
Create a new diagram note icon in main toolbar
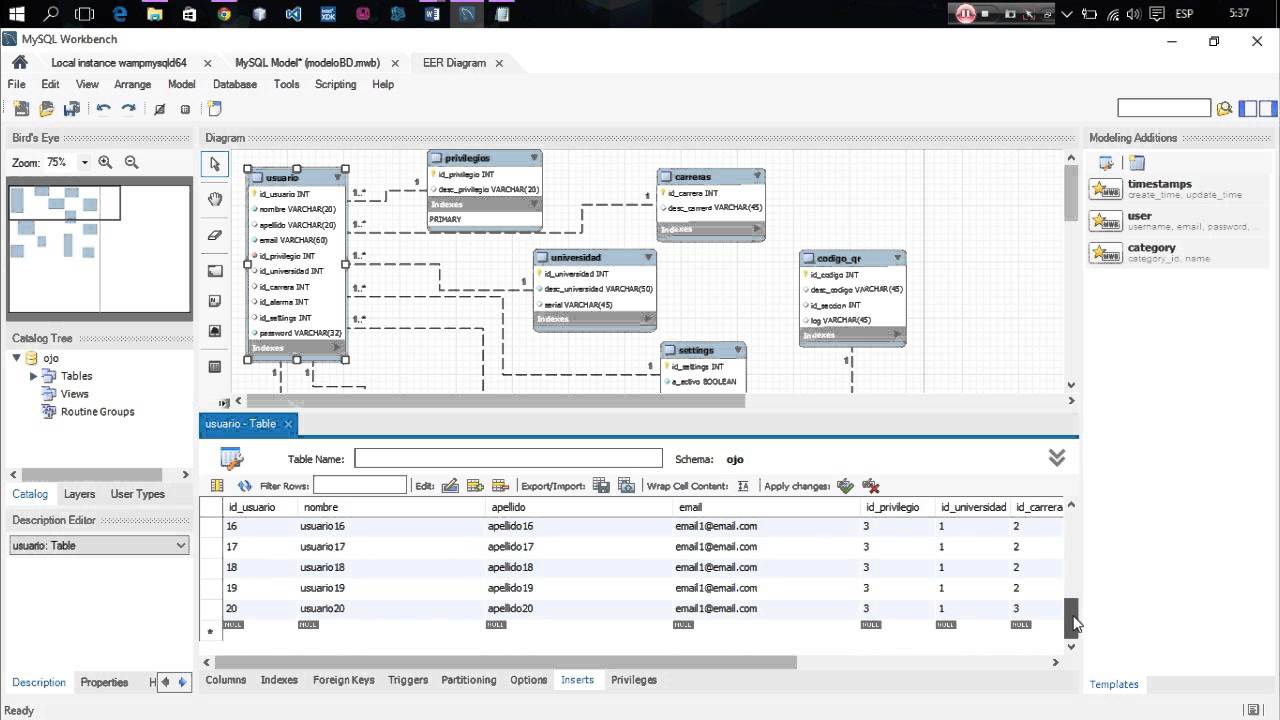coord(214,109)
